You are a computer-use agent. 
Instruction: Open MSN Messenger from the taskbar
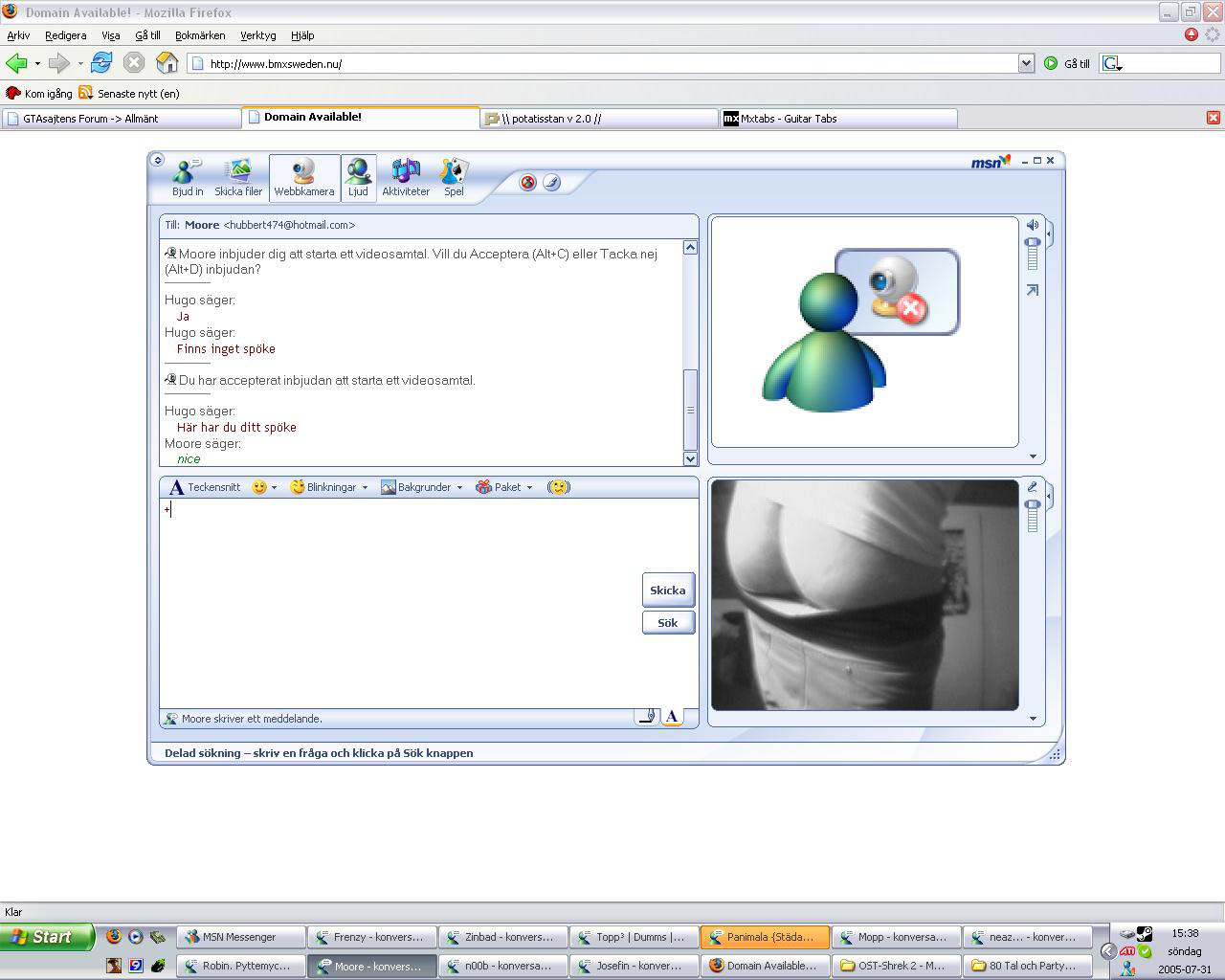243,937
